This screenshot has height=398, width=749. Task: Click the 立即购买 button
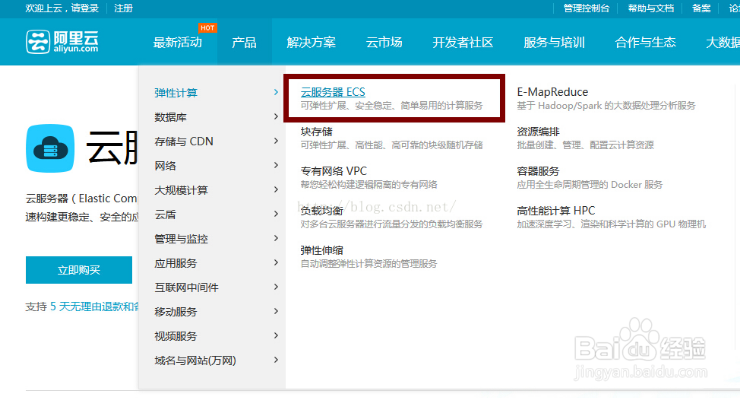point(79,270)
